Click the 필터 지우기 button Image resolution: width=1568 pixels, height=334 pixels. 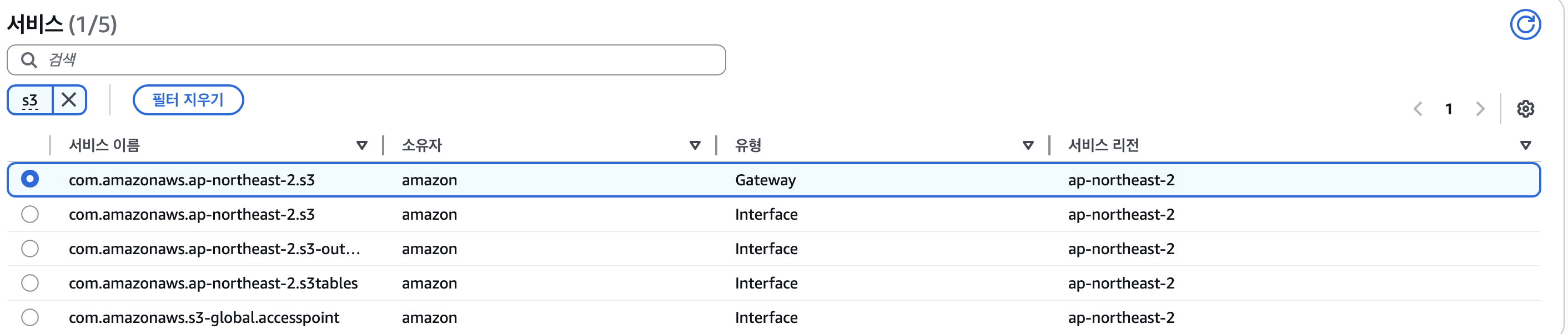pos(188,100)
